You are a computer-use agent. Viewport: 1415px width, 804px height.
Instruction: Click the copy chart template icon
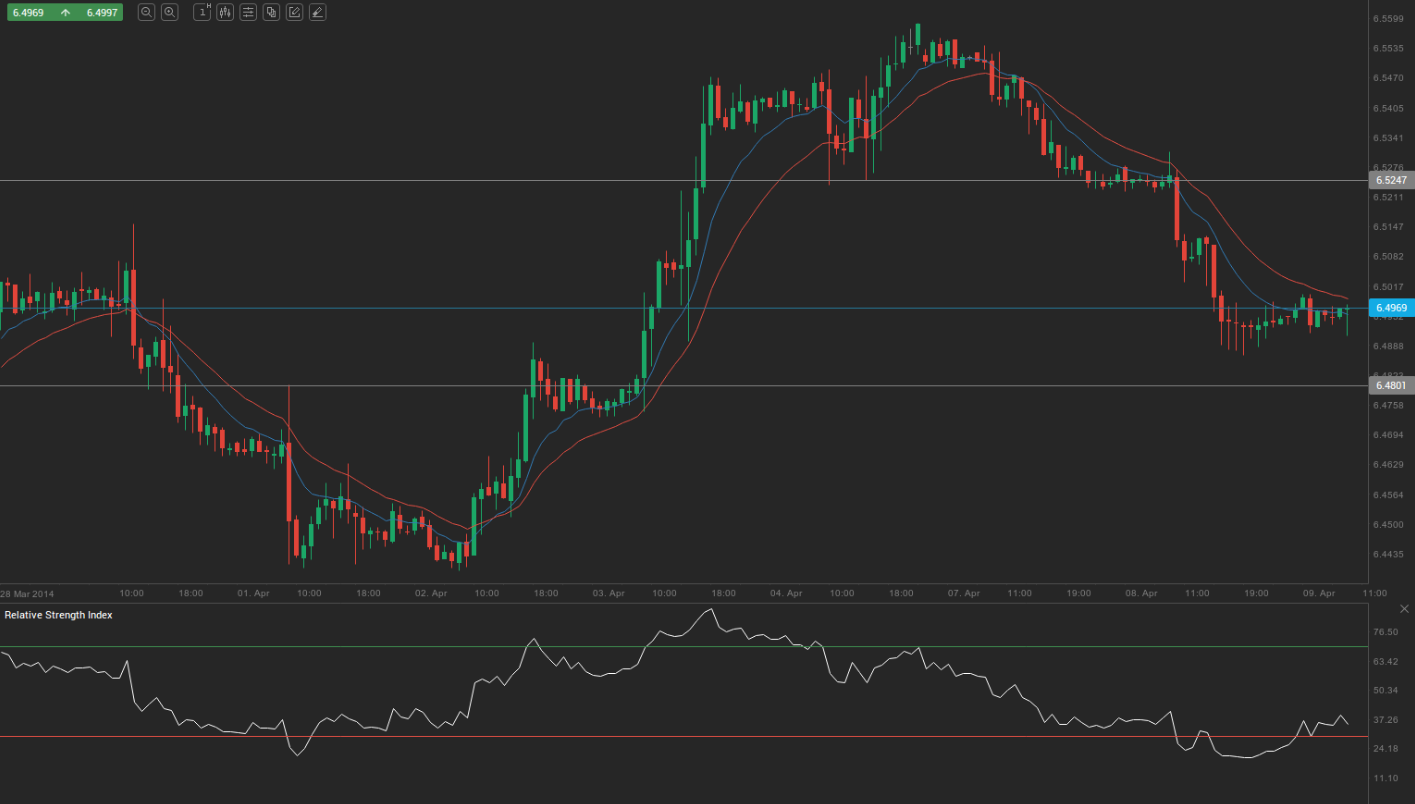point(271,12)
